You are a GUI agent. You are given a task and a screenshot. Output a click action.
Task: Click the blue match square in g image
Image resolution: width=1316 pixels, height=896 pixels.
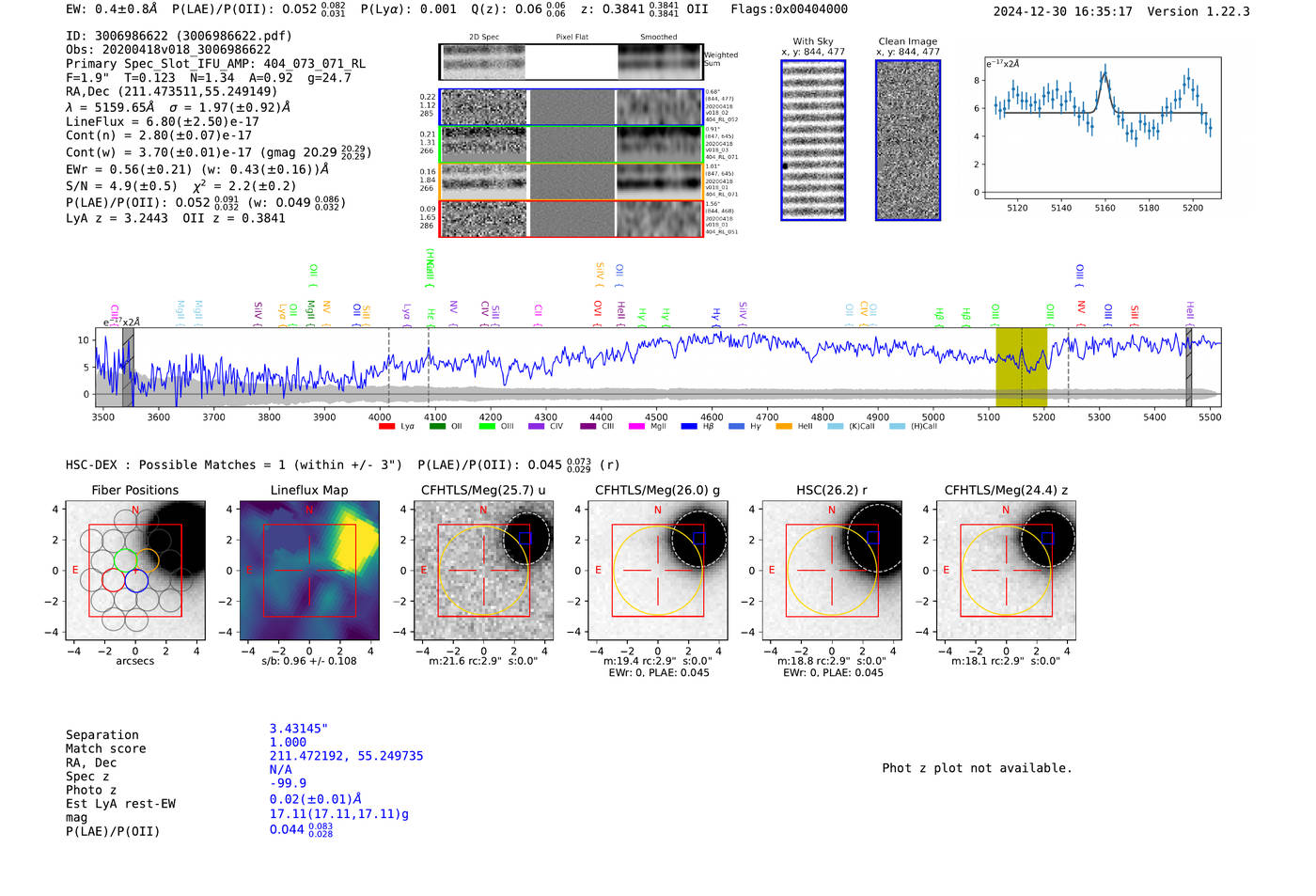click(698, 538)
